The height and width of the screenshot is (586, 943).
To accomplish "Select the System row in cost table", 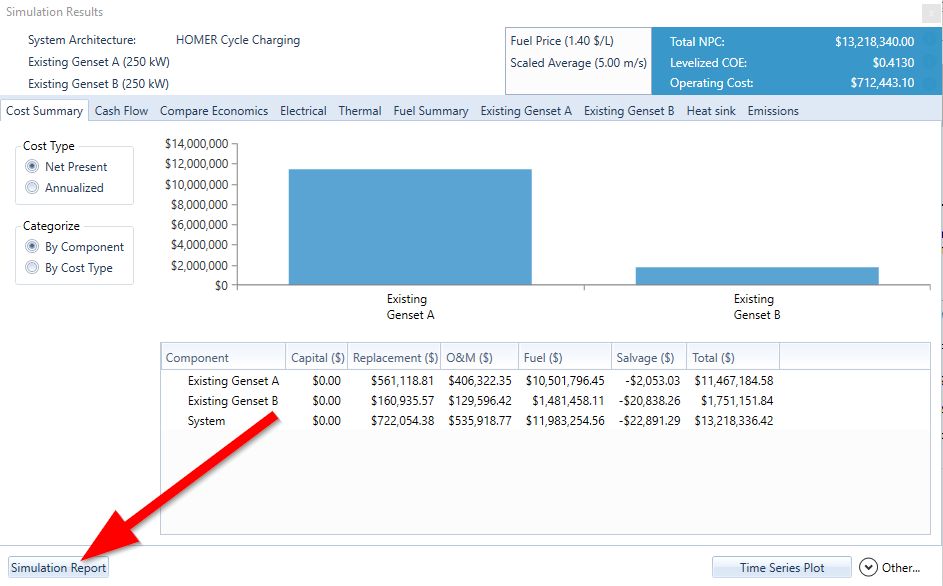I will (x=207, y=421).
